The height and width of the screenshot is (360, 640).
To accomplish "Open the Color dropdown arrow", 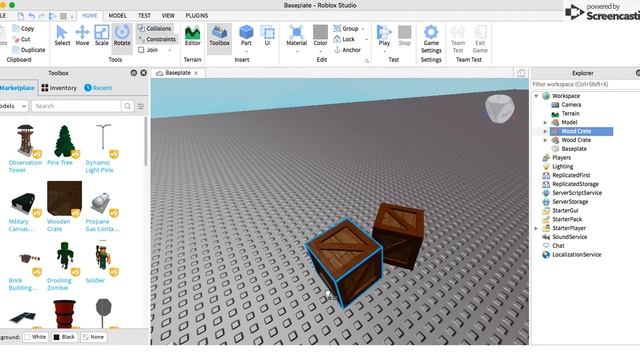I will pos(320,52).
